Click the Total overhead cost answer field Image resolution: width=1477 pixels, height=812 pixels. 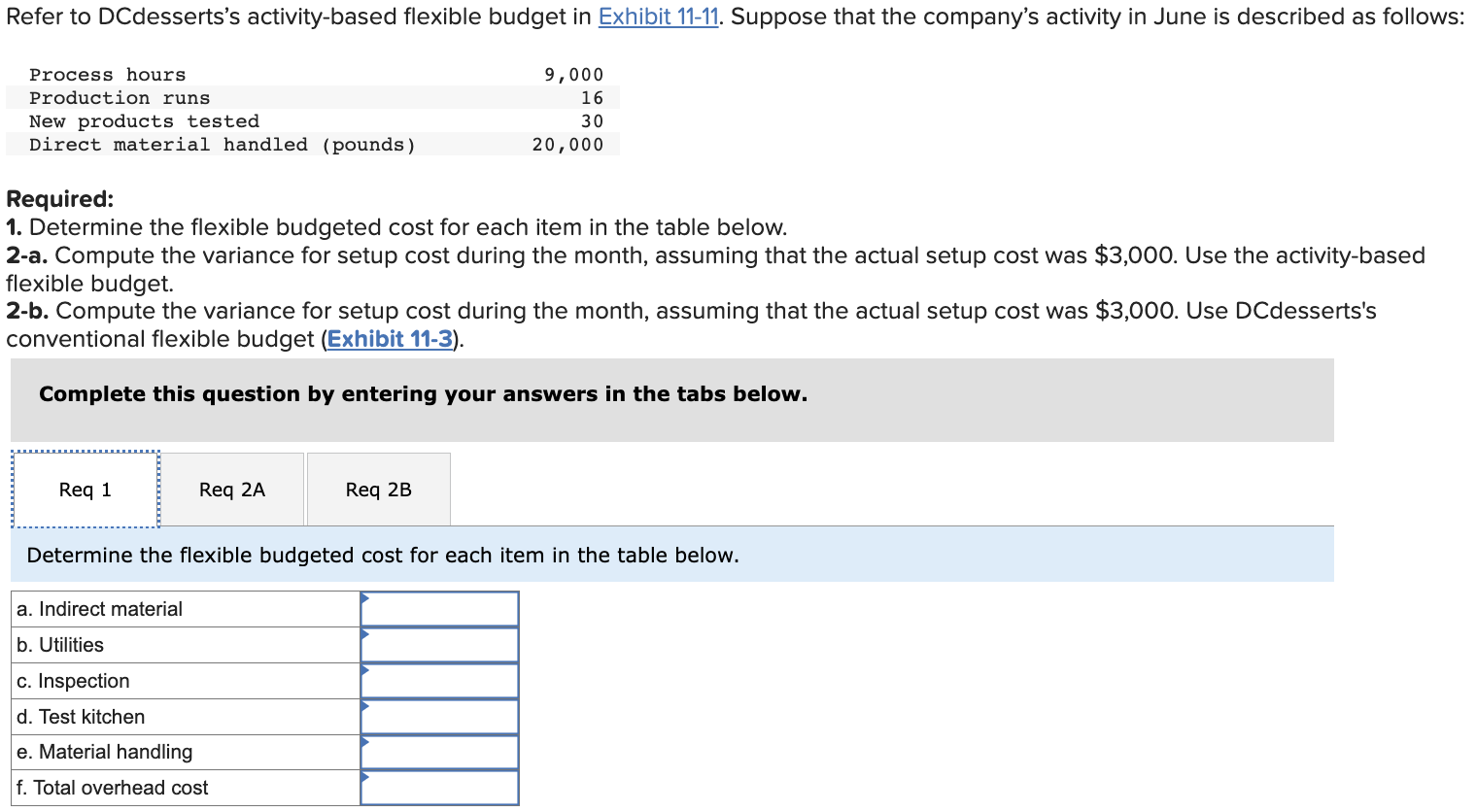(442, 788)
